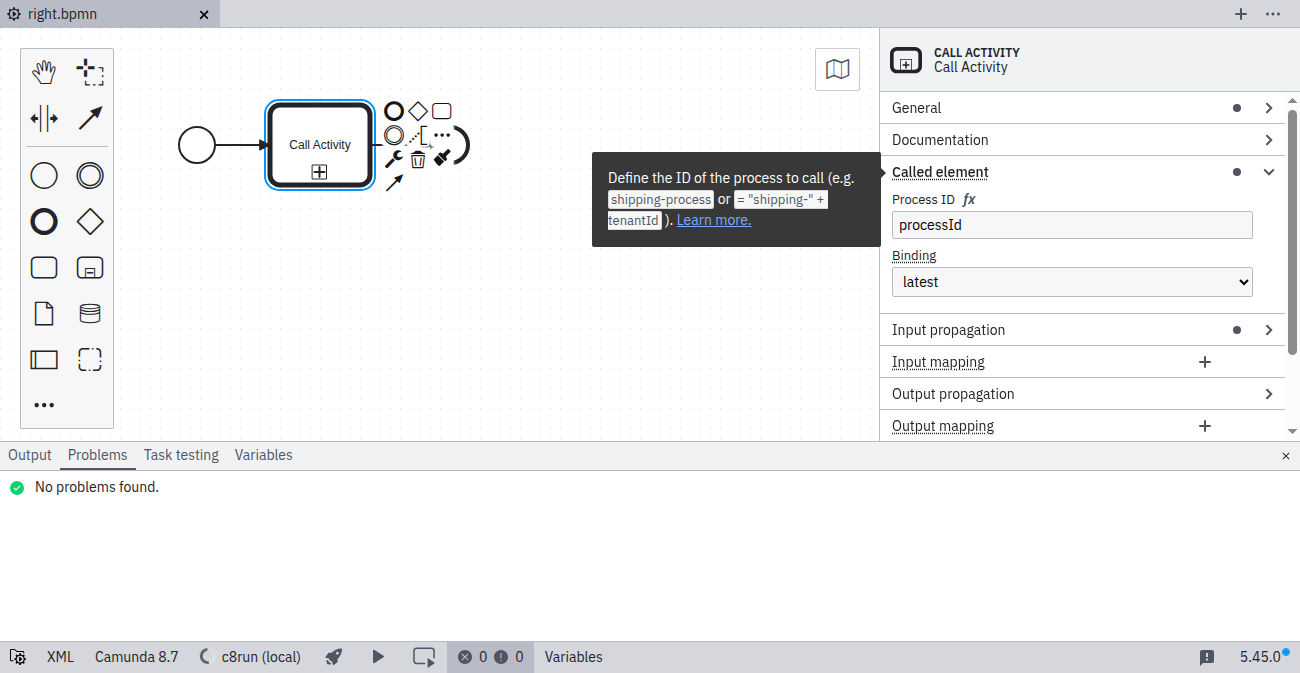Open the wrench icon to change element type
The height and width of the screenshot is (673, 1300).
(x=394, y=158)
